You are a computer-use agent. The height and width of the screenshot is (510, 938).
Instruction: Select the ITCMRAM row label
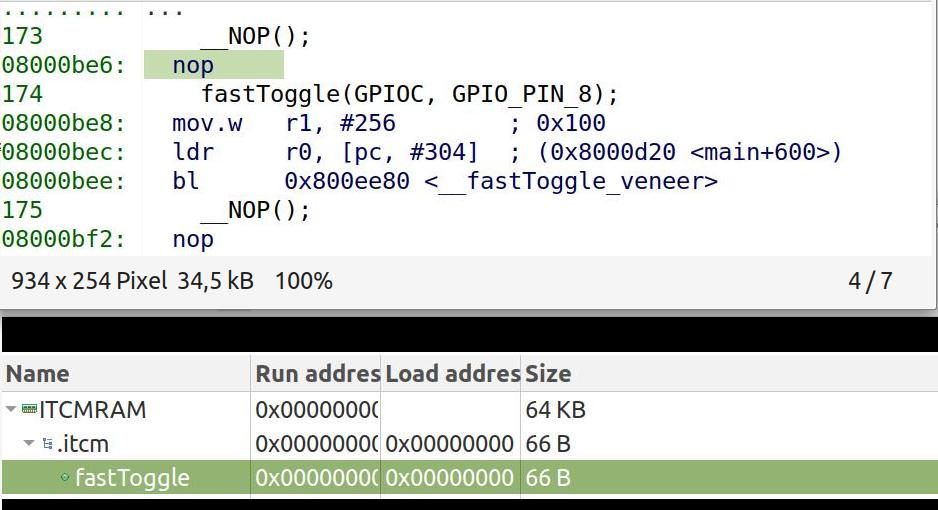tap(93, 410)
